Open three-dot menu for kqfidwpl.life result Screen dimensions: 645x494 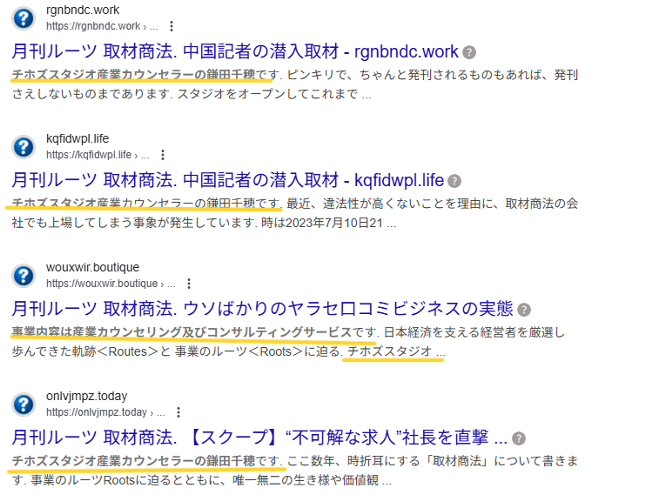[x=163, y=155]
